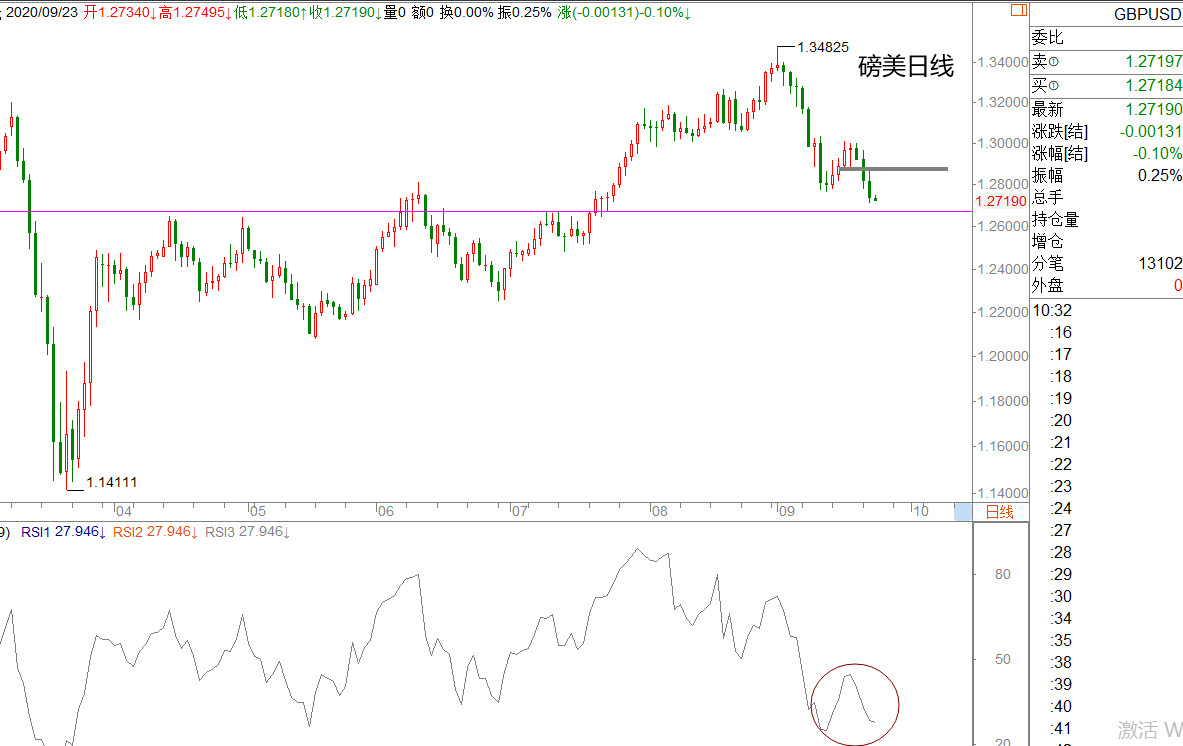Select the magenta horizontal support line
Viewport: 1183px width, 746px height.
point(486,211)
